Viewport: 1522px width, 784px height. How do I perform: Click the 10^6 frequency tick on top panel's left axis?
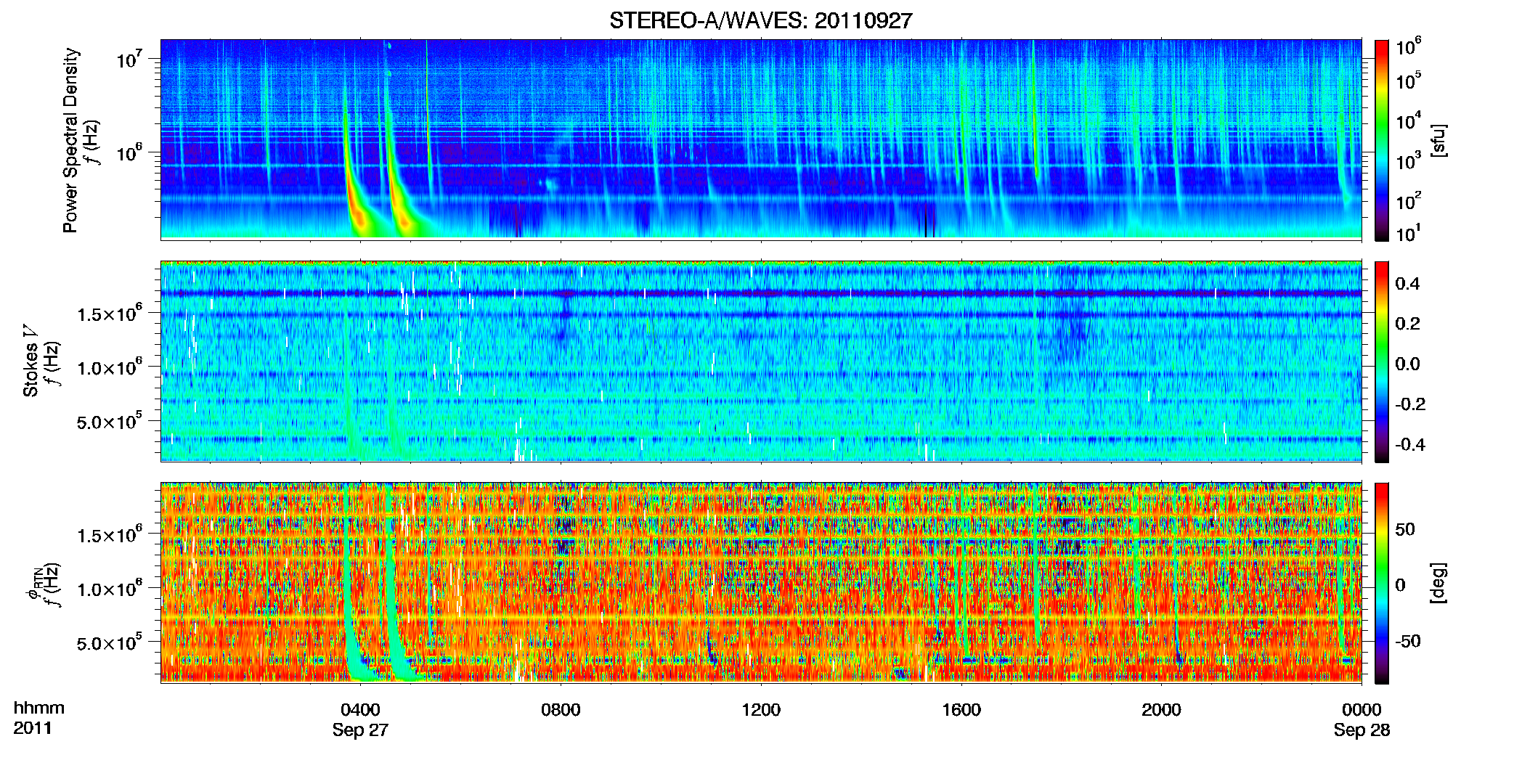click(x=129, y=152)
